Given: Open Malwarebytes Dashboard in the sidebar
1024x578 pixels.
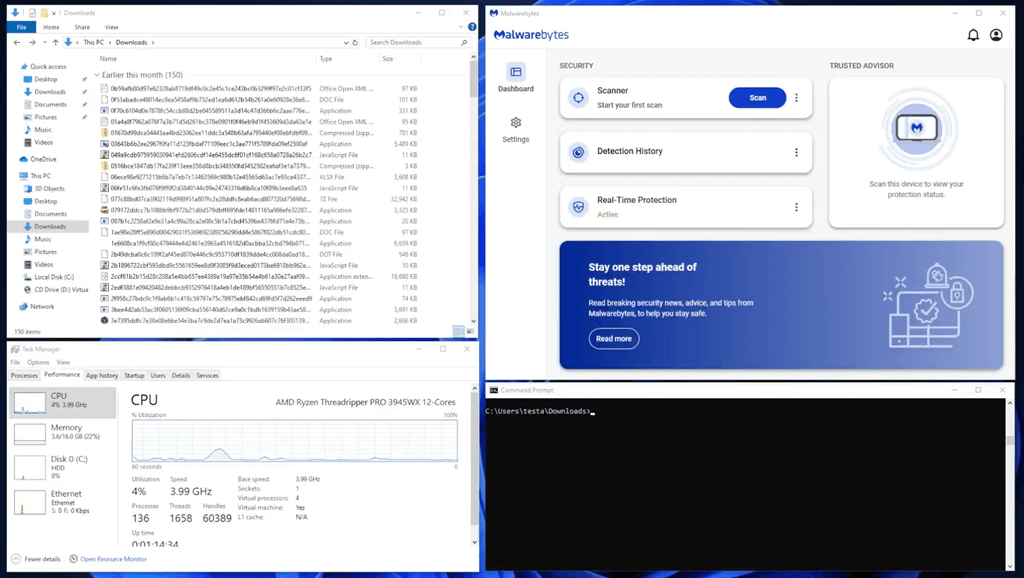Looking at the screenshot, I should point(515,78).
